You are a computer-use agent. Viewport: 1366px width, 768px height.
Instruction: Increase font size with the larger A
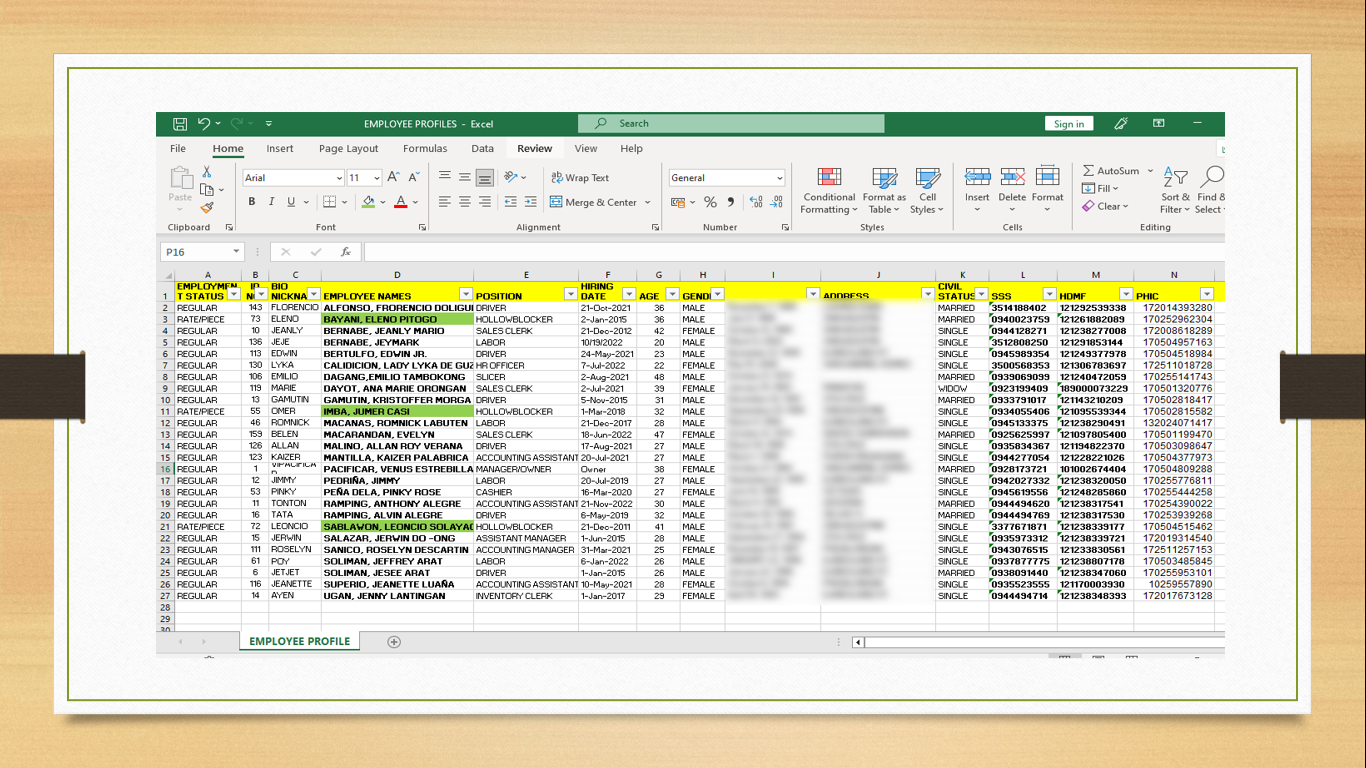[x=392, y=178]
